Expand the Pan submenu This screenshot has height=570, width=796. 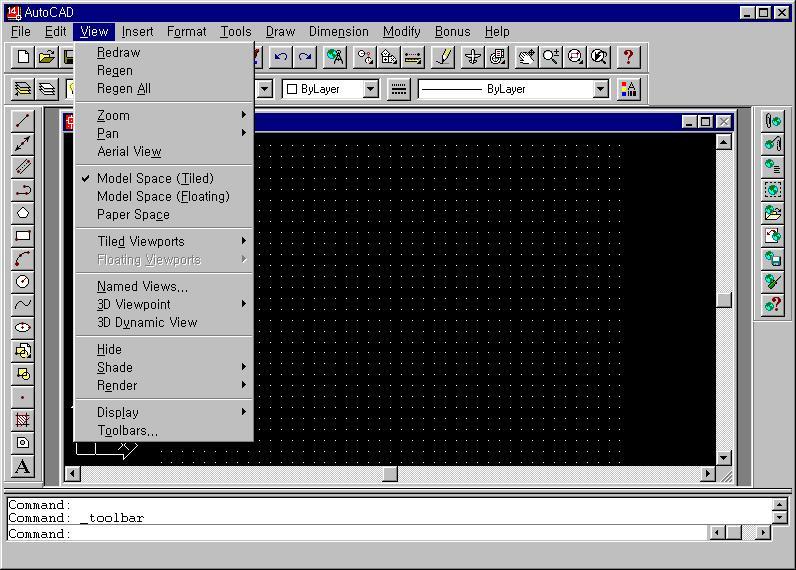(164, 133)
